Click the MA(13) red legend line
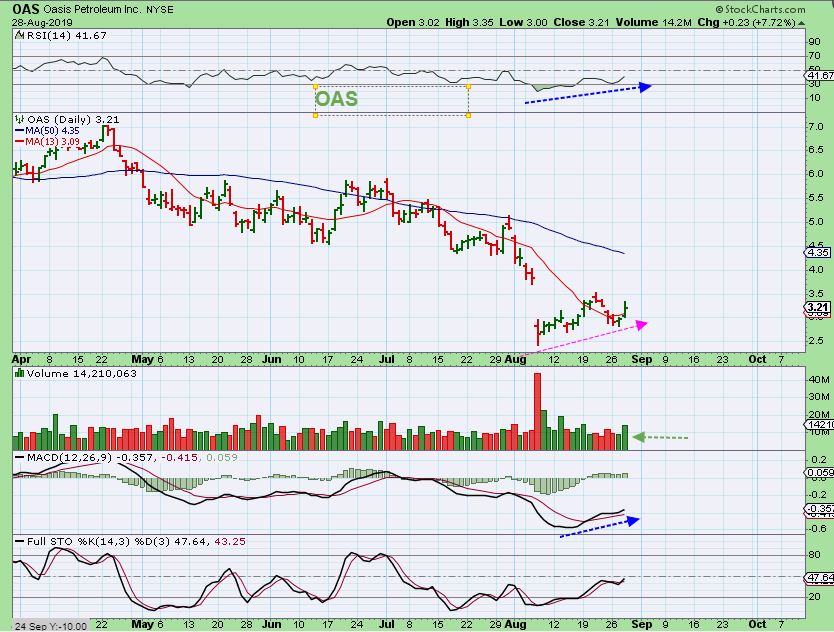 pos(20,142)
